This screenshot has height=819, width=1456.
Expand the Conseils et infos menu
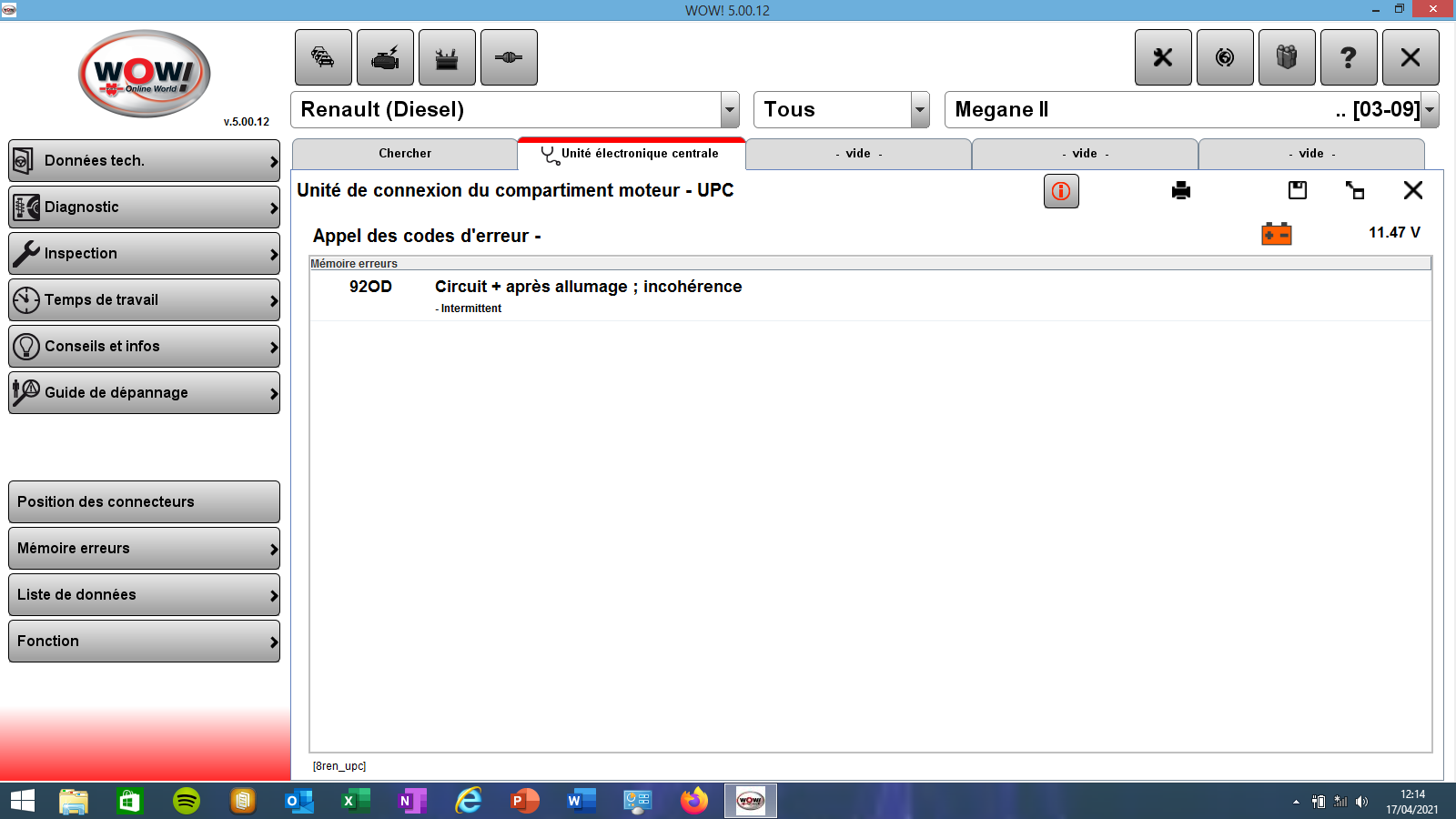point(144,347)
